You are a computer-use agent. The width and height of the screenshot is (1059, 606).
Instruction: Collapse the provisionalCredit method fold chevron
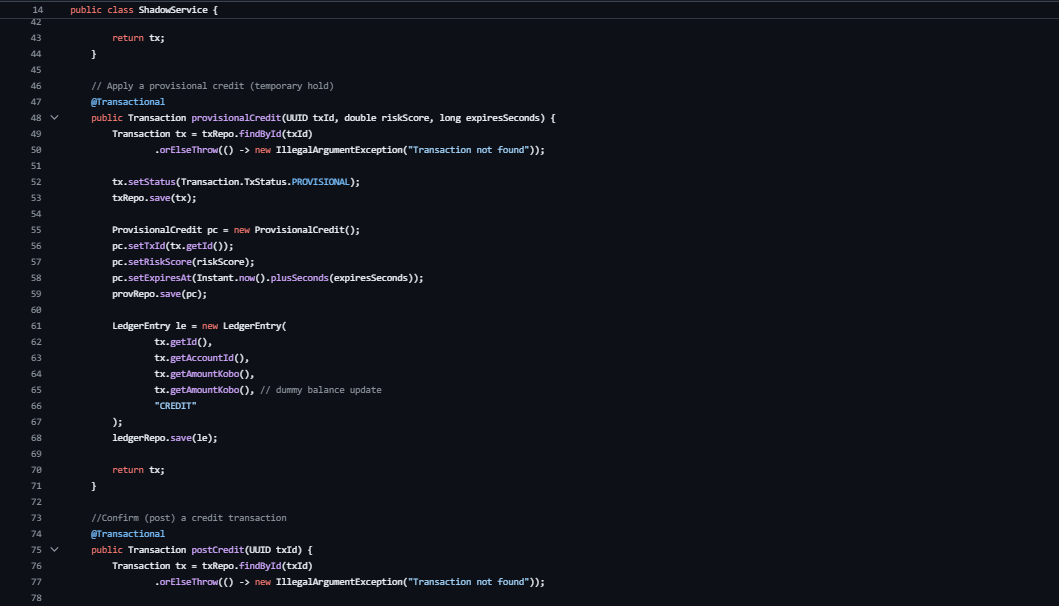[x=54, y=118]
